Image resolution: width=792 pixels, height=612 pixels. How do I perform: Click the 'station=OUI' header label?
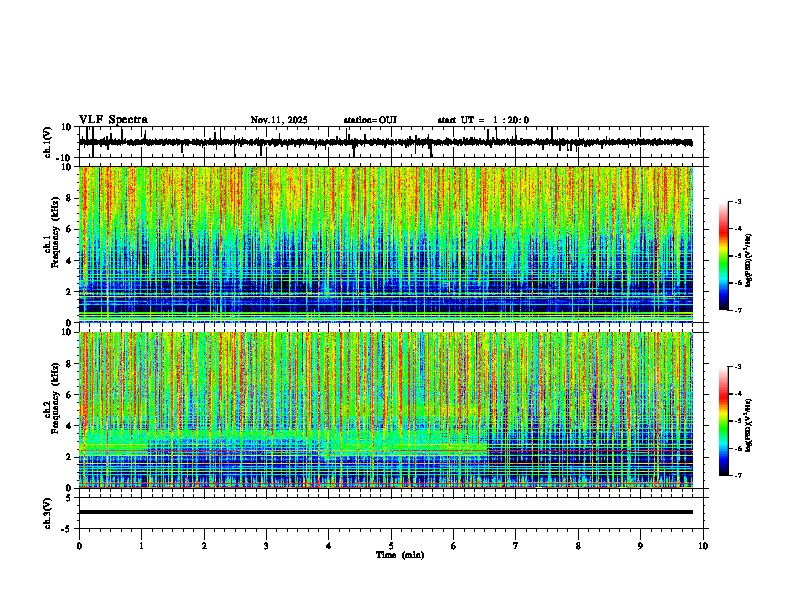coord(370,120)
